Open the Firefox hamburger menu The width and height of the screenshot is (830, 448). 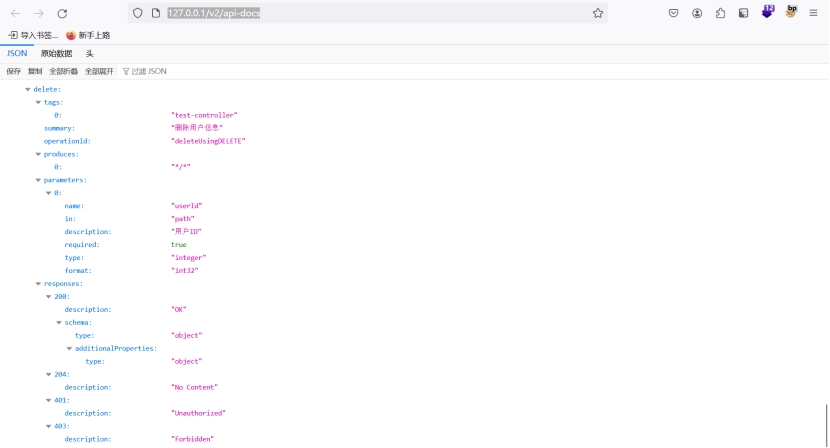813,13
